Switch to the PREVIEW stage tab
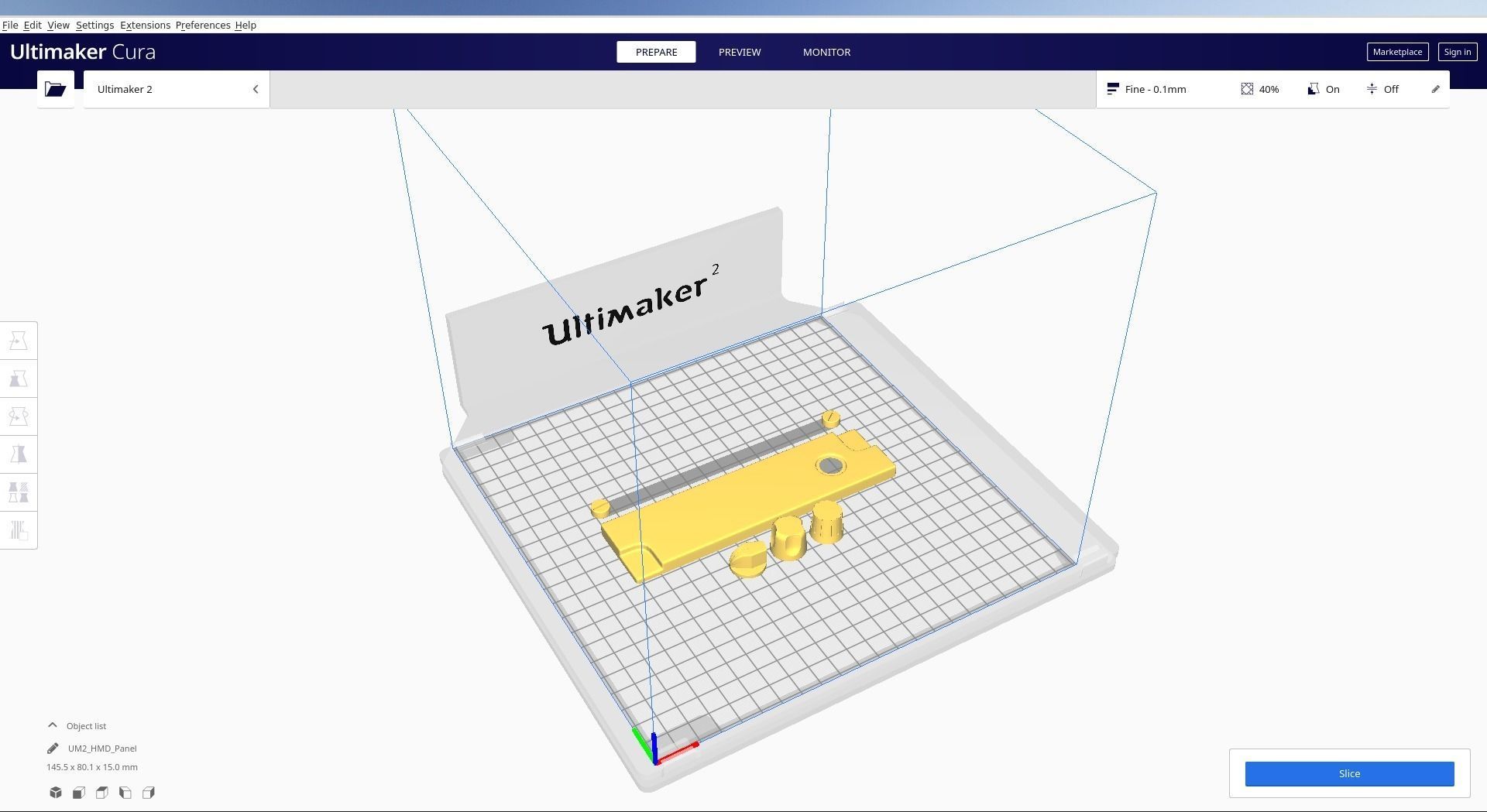Viewport: 1487px width, 812px height. click(x=740, y=52)
